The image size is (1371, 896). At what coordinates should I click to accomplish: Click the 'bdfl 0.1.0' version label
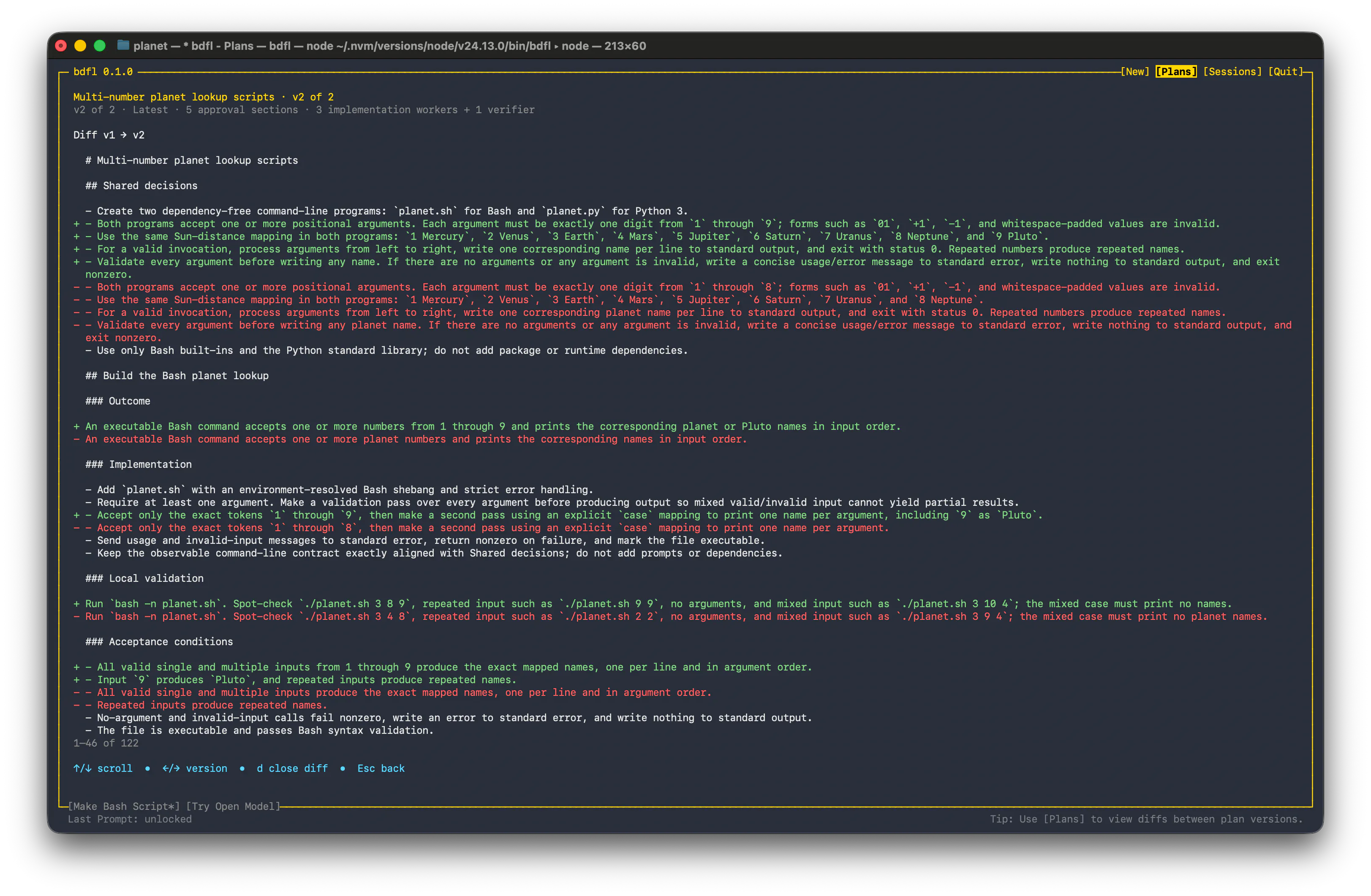pos(103,71)
